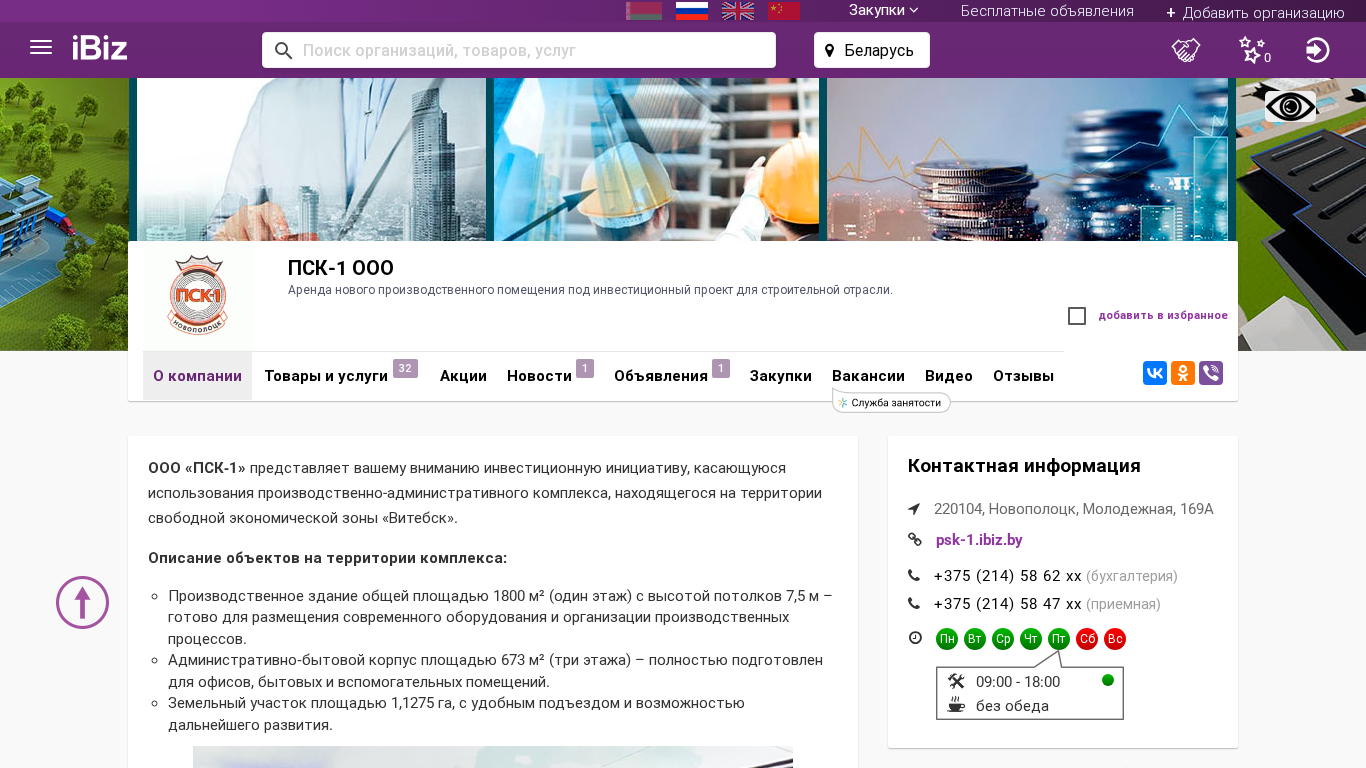Select Wednesday (Ср) schedule circle

(x=1003, y=639)
